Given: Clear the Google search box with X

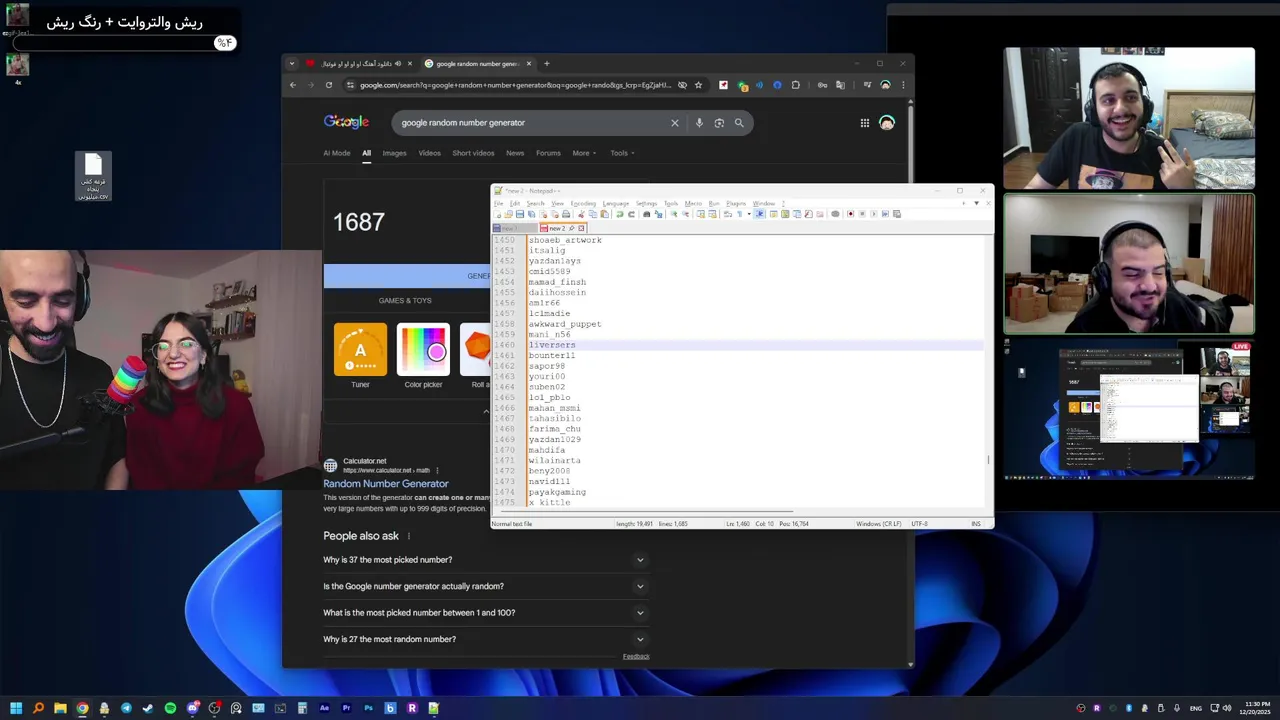Looking at the screenshot, I should tap(674, 123).
